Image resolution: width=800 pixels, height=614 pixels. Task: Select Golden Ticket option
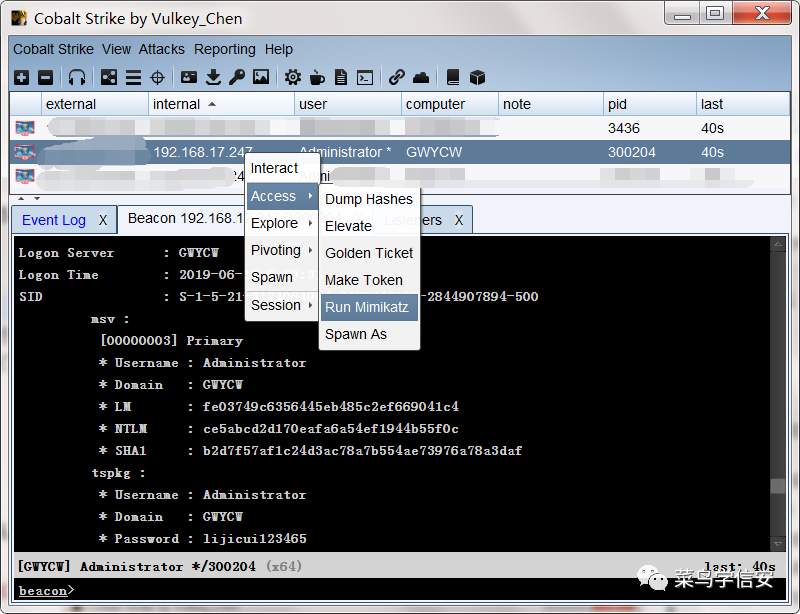click(369, 253)
